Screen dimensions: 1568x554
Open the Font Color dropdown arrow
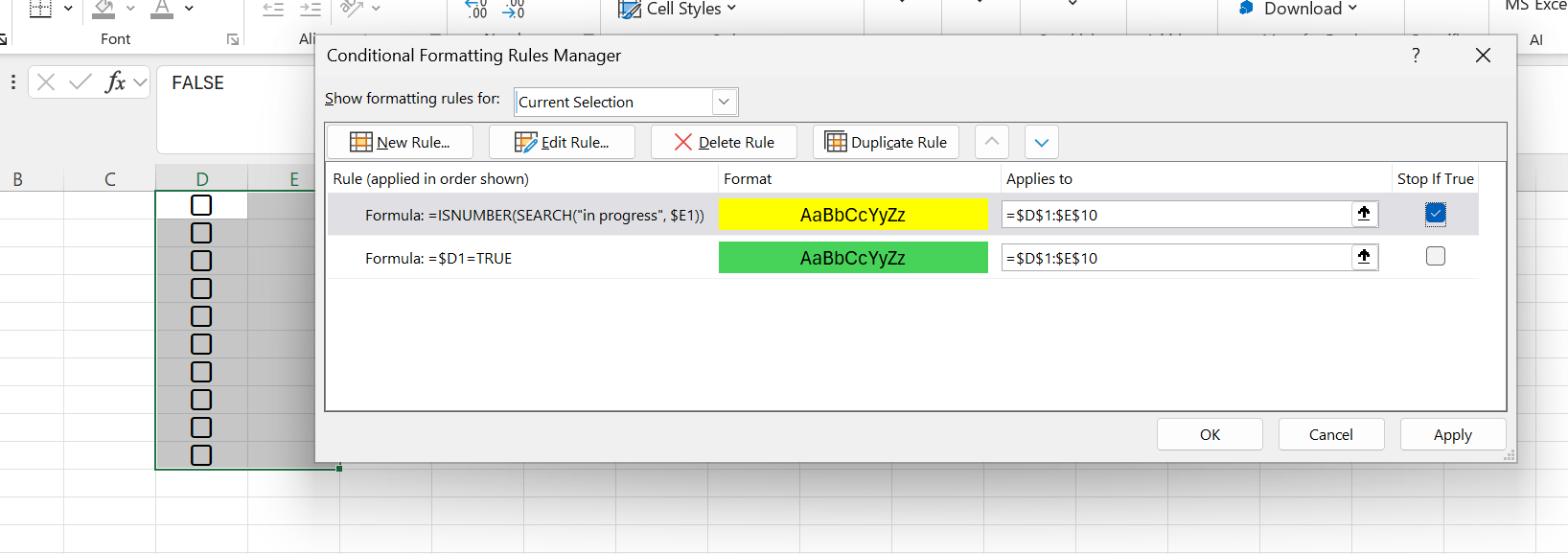point(189,9)
